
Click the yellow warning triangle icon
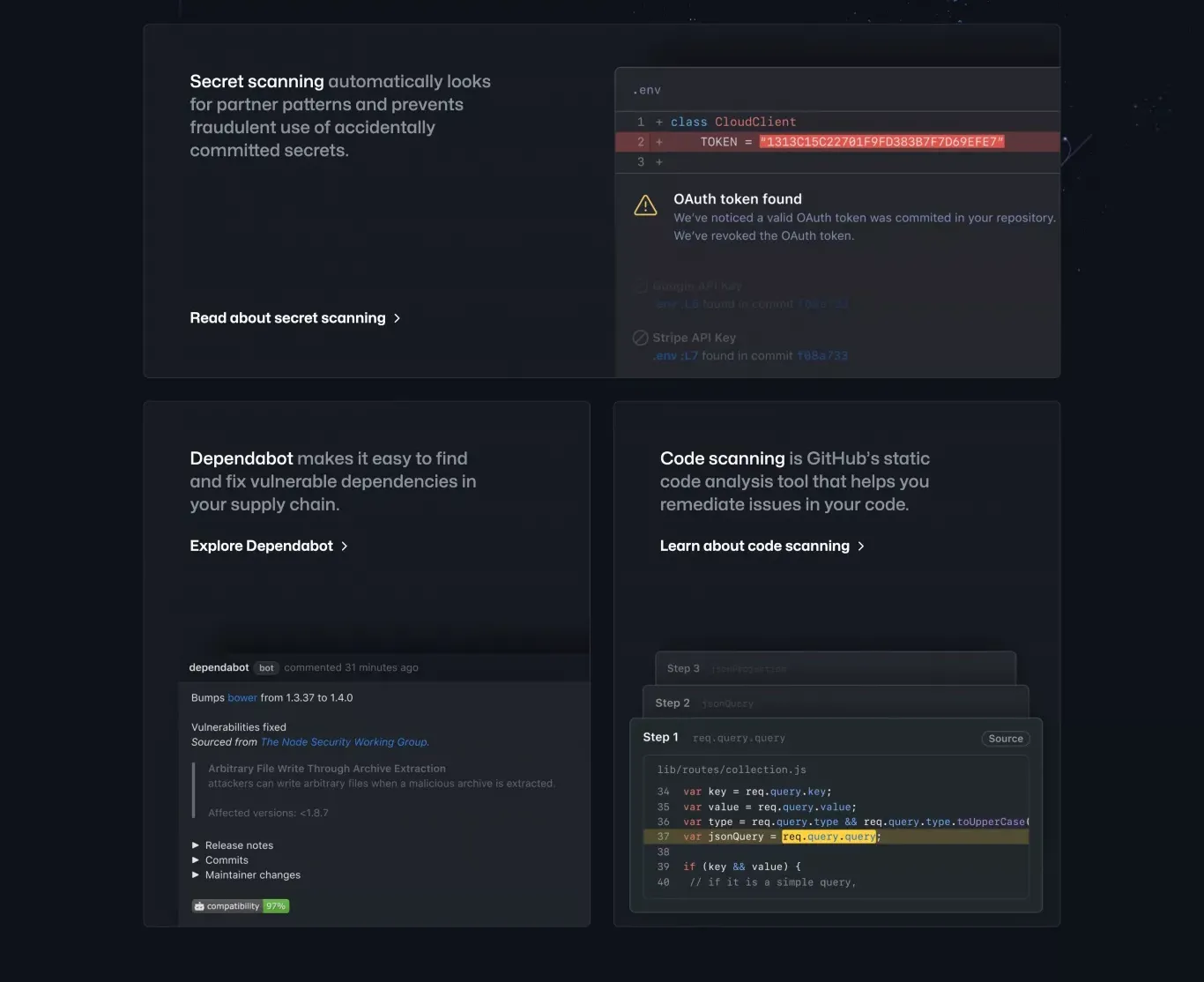645,205
